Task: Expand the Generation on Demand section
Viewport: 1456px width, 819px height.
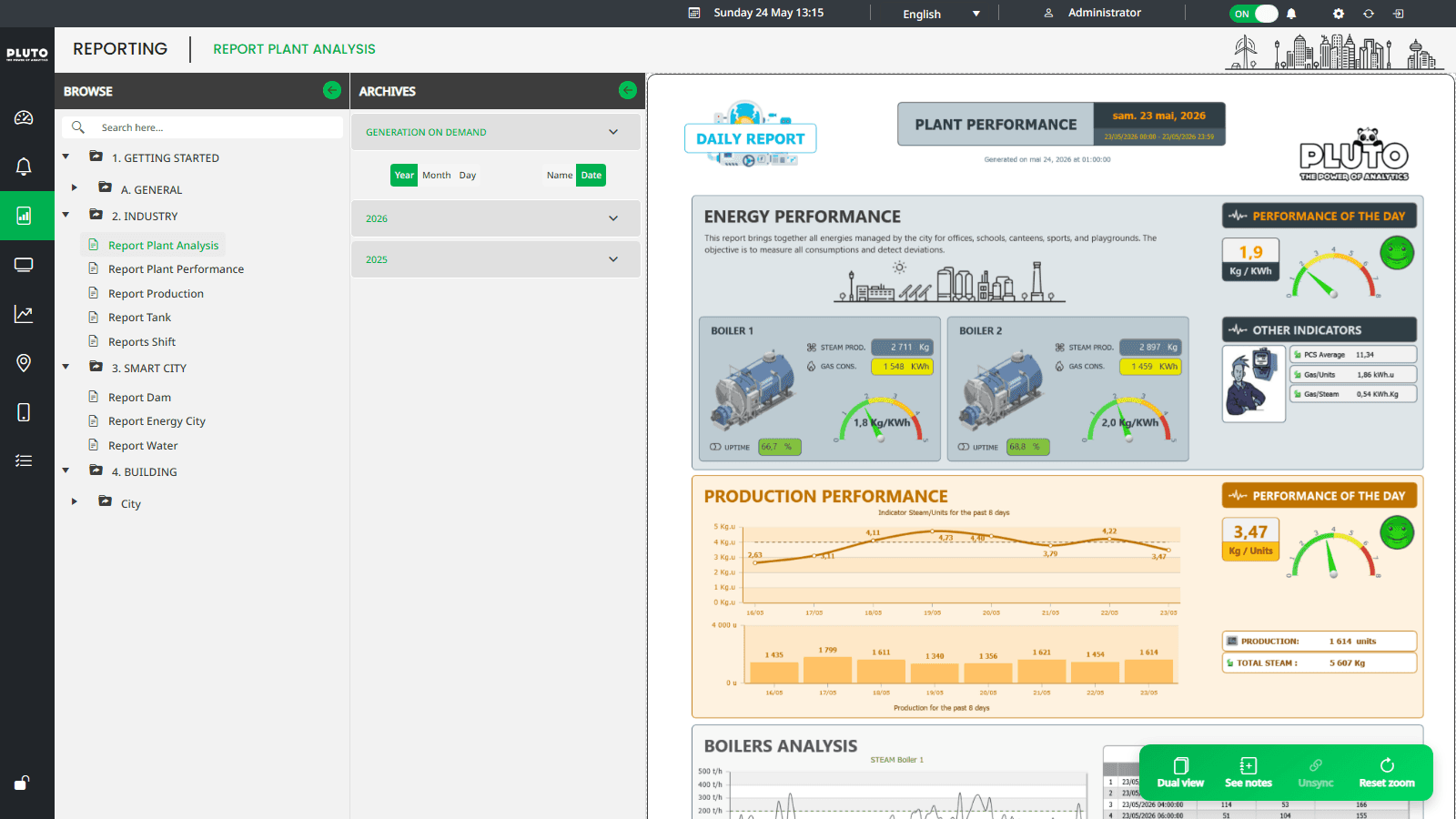Action: point(496,132)
